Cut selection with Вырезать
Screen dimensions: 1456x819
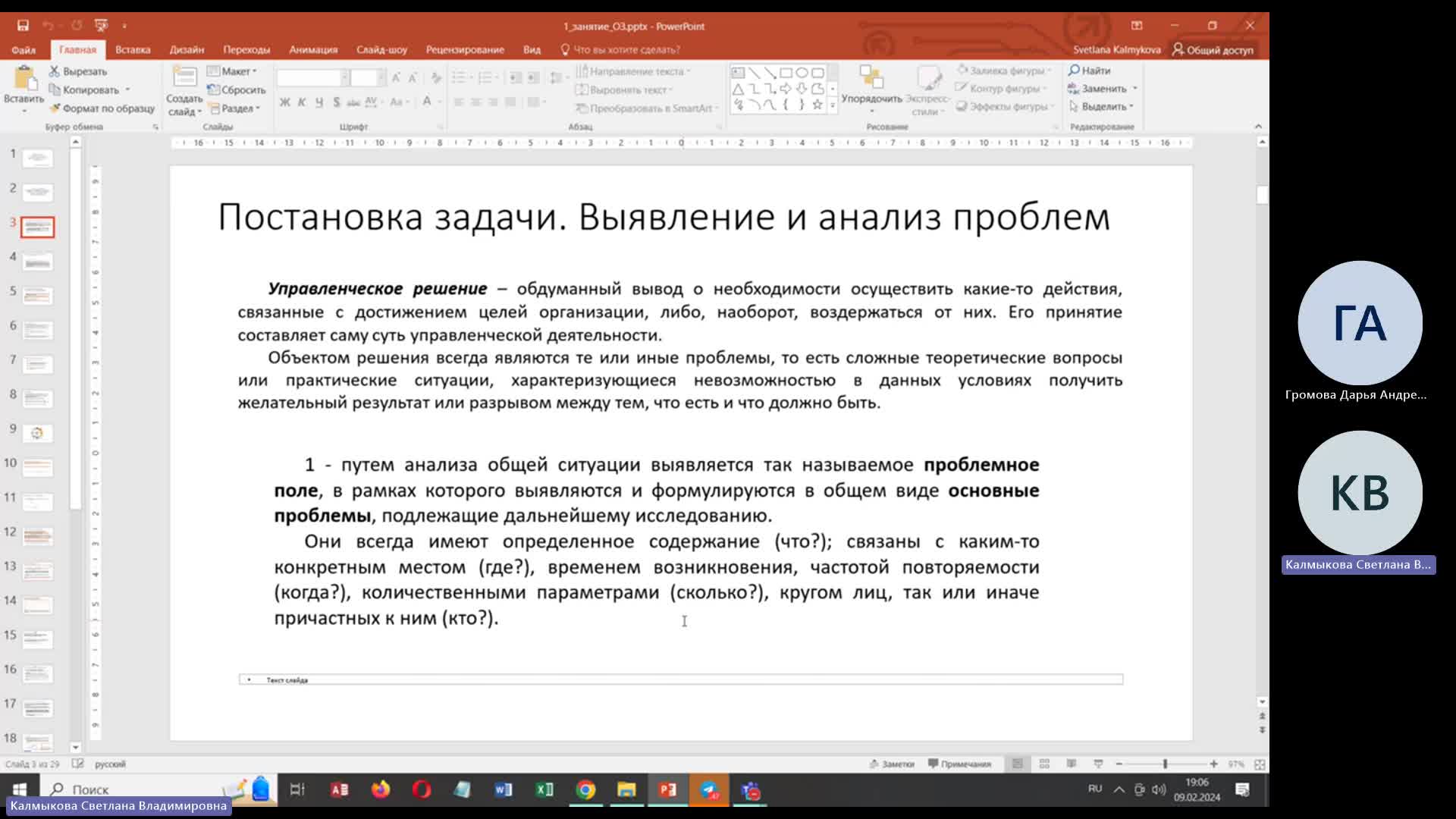(78, 71)
